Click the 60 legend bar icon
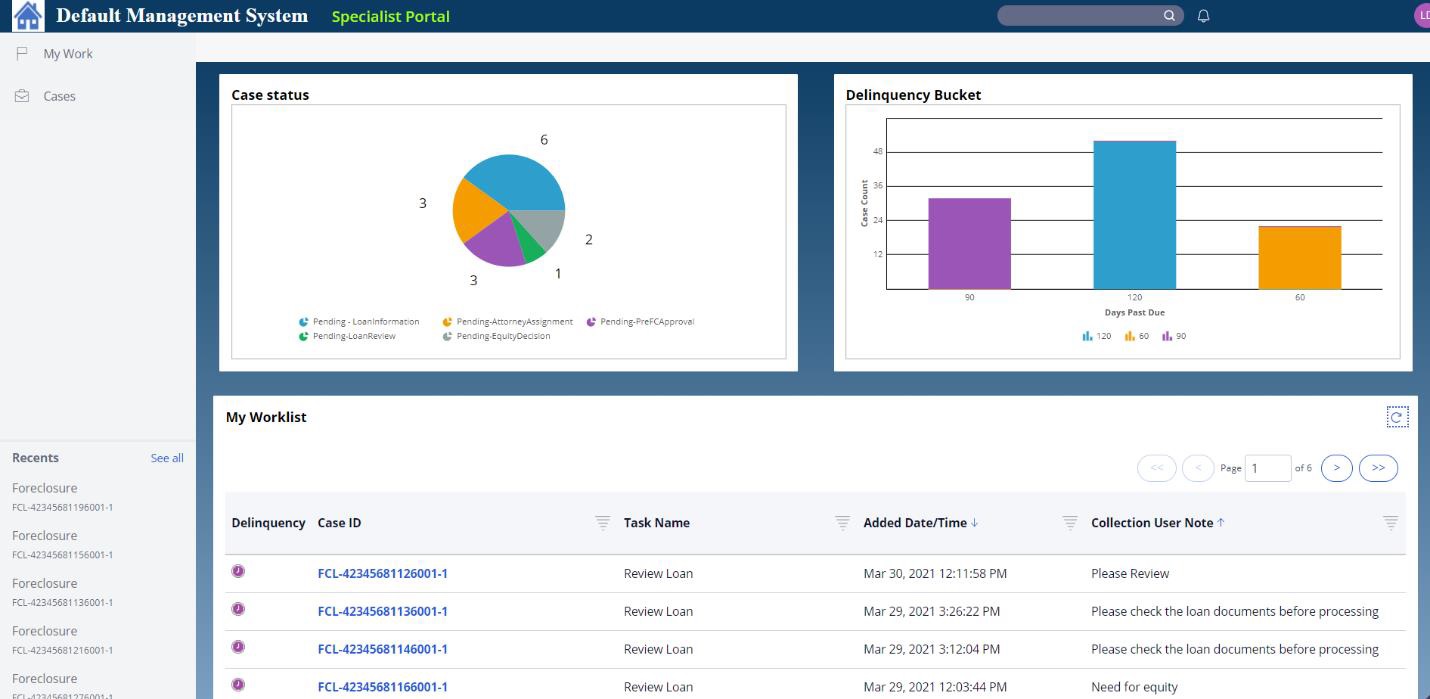 1129,336
